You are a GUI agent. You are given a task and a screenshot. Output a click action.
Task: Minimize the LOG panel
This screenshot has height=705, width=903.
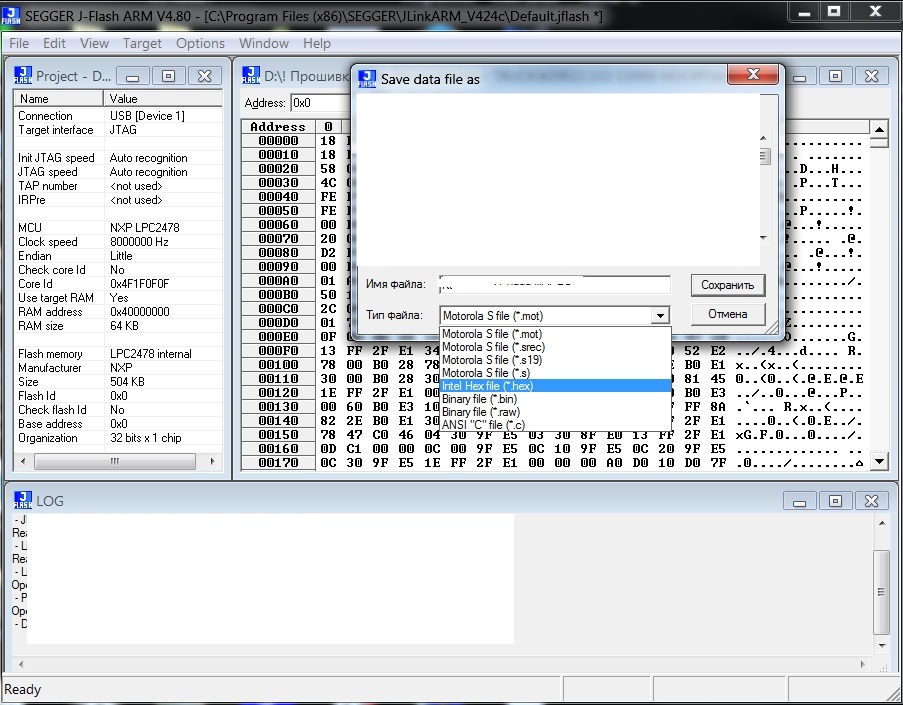click(x=800, y=501)
